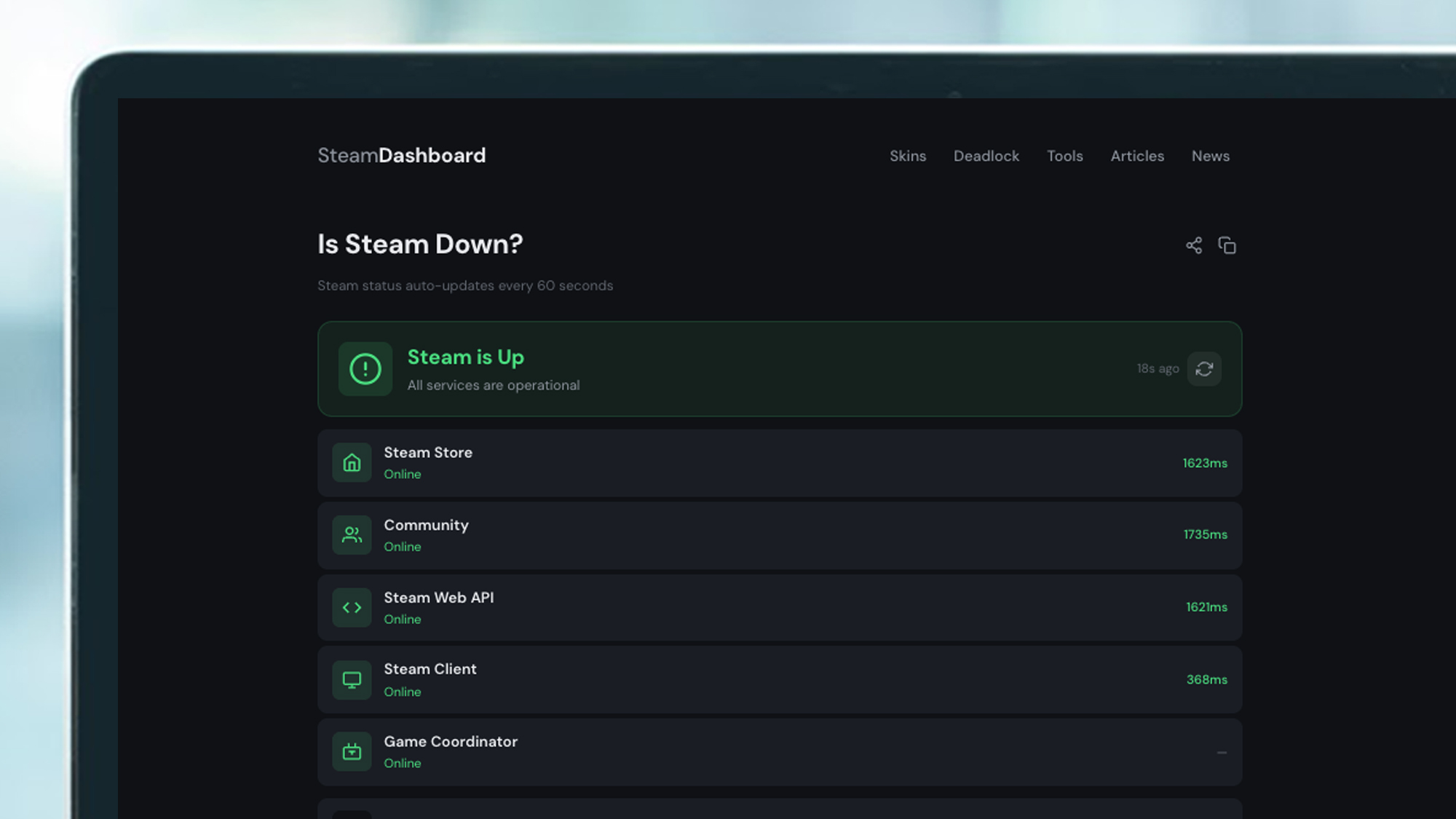Click the Community people icon

(352, 535)
